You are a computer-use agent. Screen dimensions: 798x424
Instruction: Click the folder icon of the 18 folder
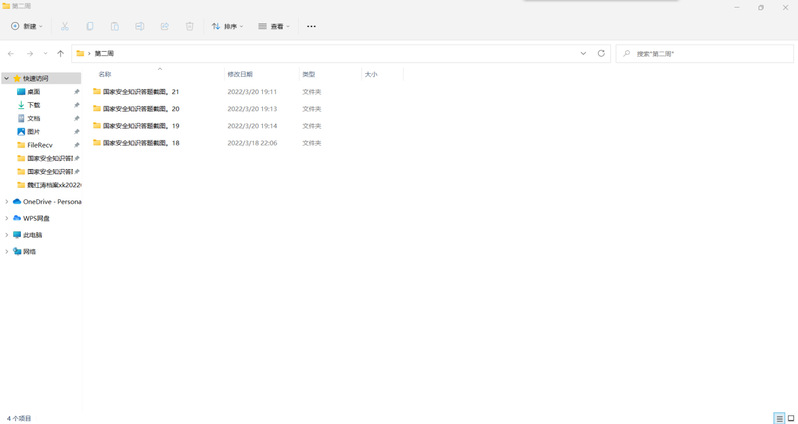point(97,143)
